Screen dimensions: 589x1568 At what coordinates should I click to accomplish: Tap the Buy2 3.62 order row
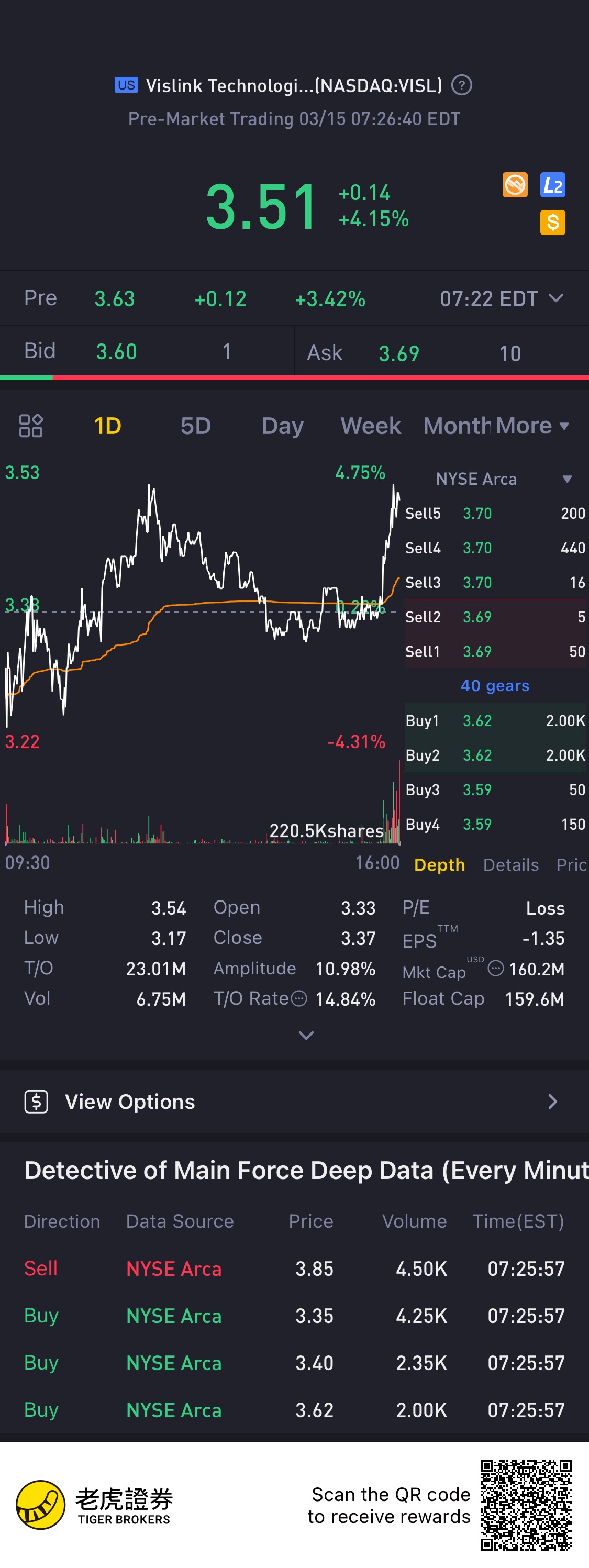pyautogui.click(x=495, y=755)
